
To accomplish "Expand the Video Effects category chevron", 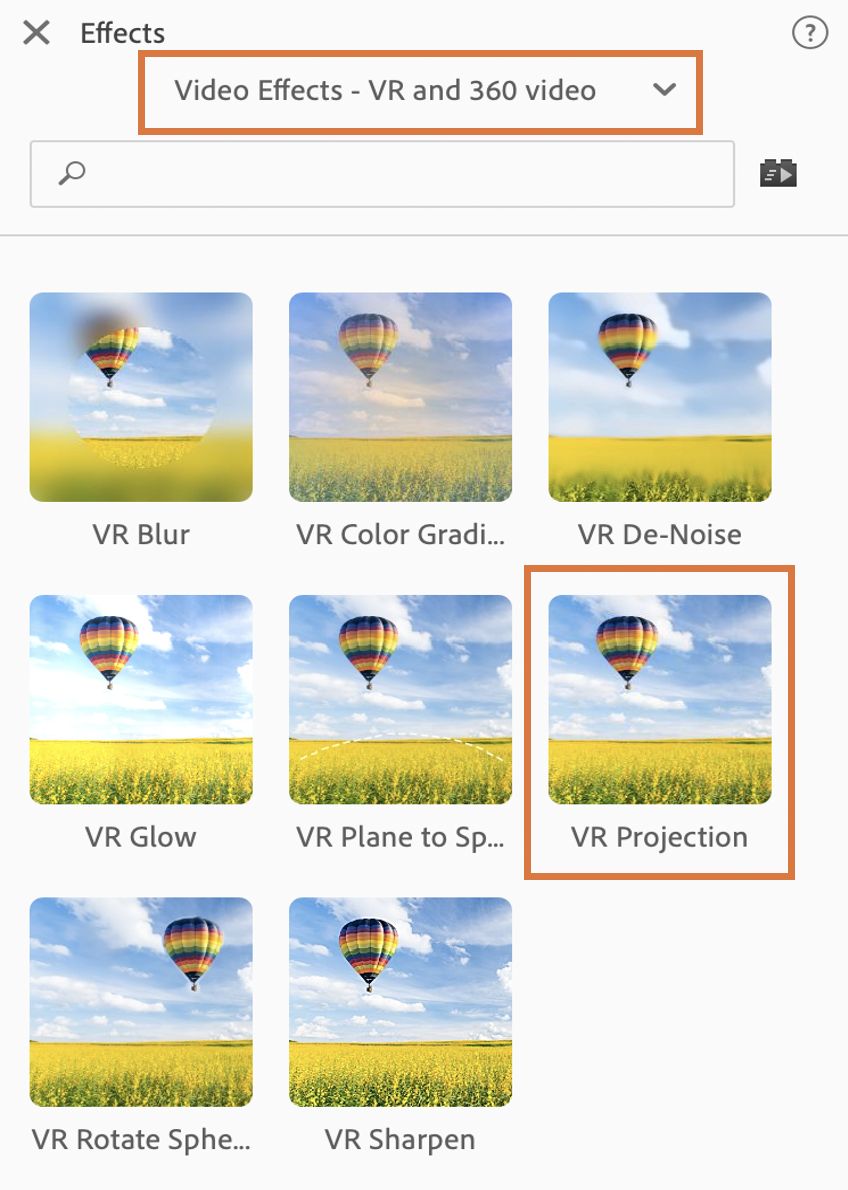I will click(664, 90).
